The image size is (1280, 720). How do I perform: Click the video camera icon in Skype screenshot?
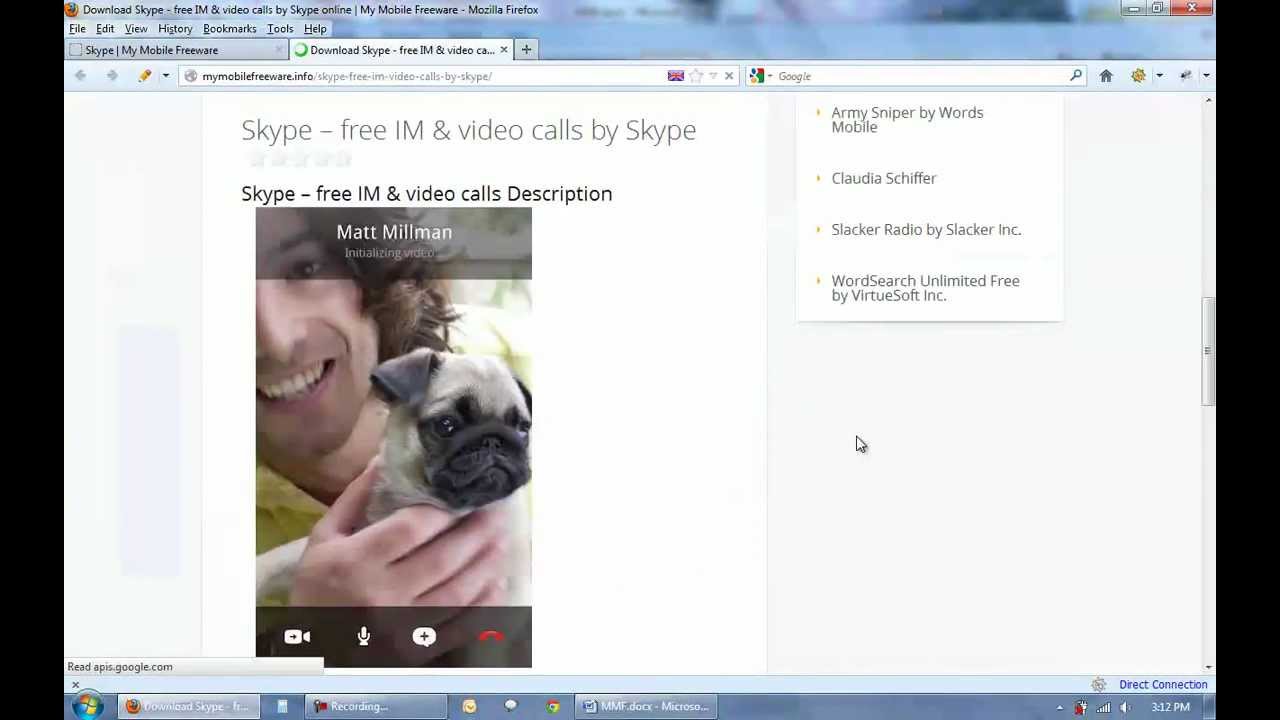coord(297,637)
